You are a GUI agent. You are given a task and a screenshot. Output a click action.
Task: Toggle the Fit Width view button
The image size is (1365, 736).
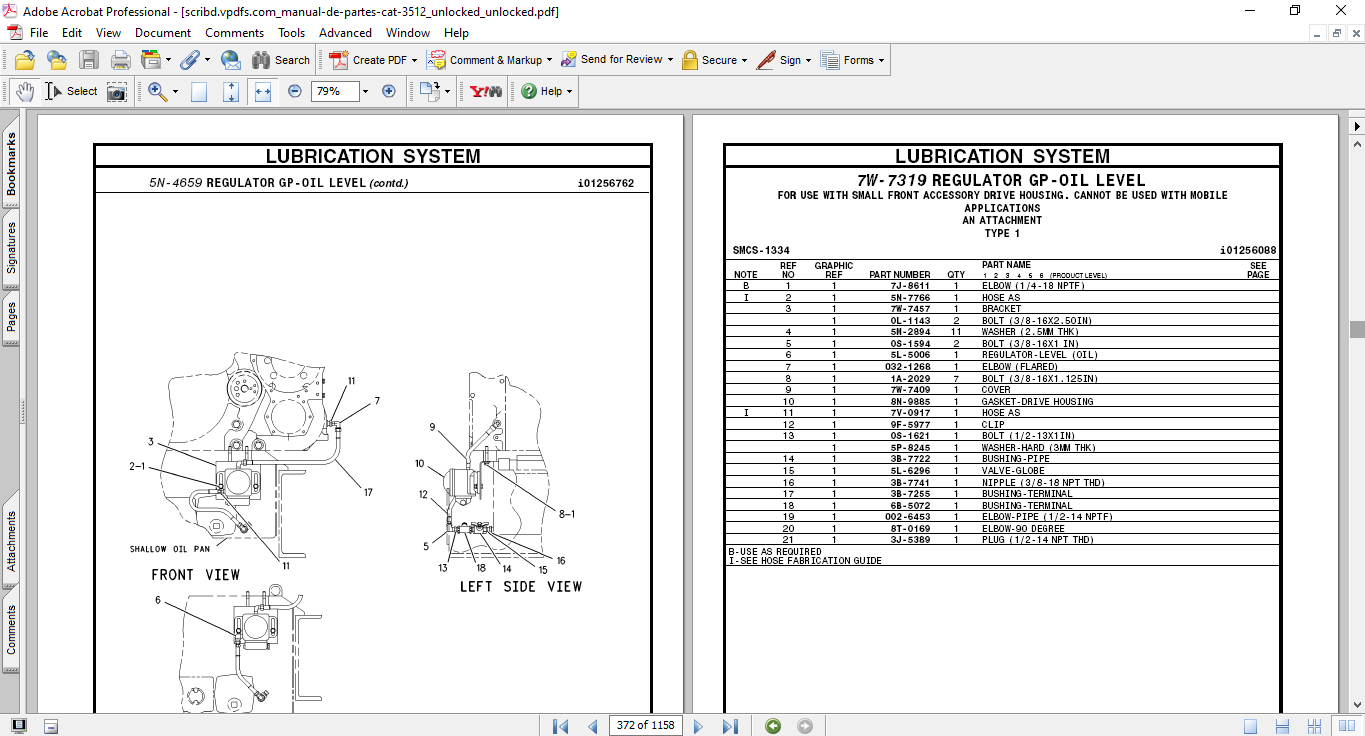[263, 91]
